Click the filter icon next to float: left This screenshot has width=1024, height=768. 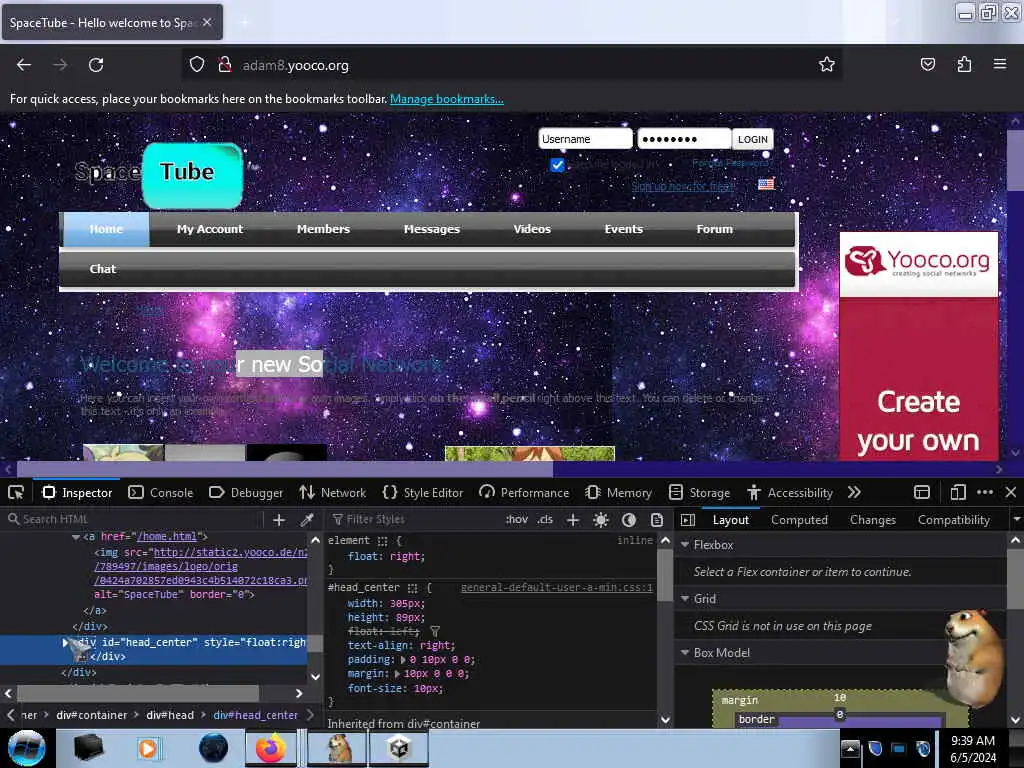point(435,632)
